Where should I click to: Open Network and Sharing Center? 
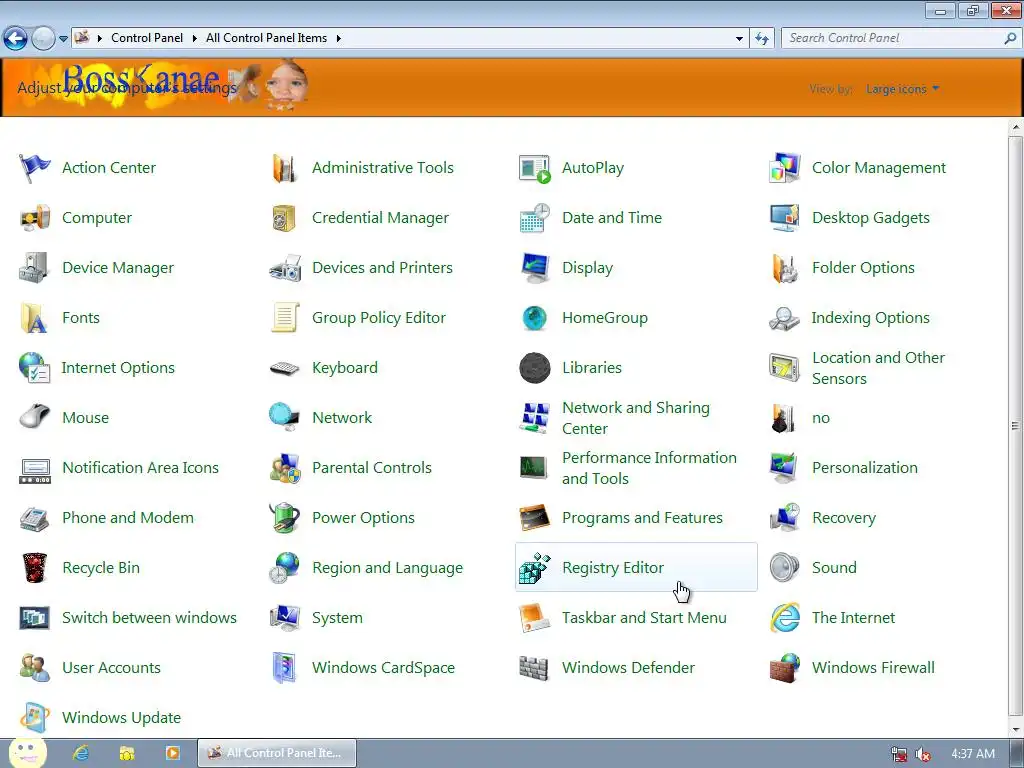635,418
